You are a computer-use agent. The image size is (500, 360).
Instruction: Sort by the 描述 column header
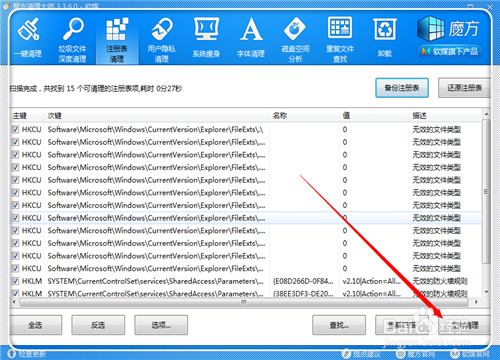446,116
